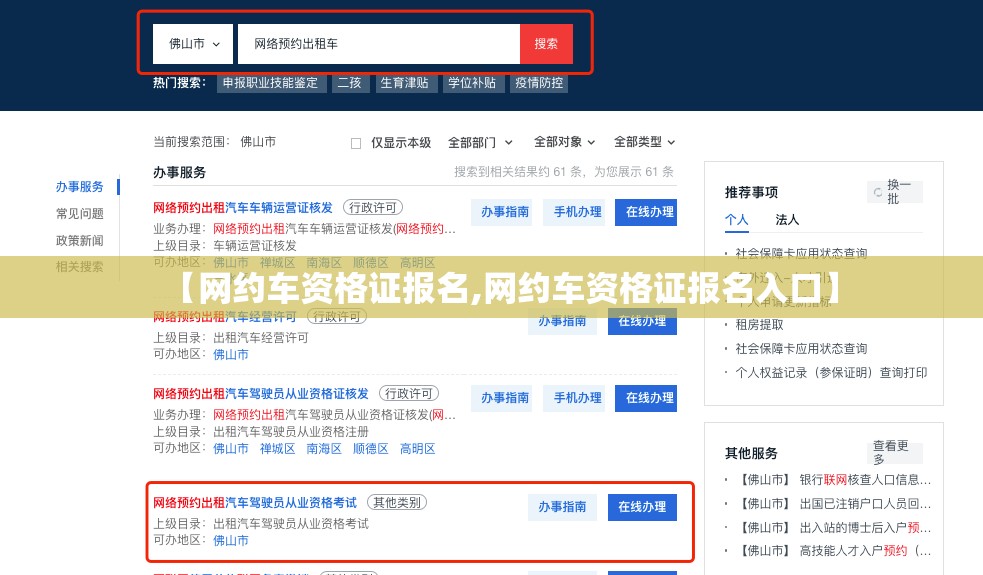This screenshot has width=983, height=575.
Task: Switch to 常见问题 sidebar tab
Action: click(x=80, y=213)
